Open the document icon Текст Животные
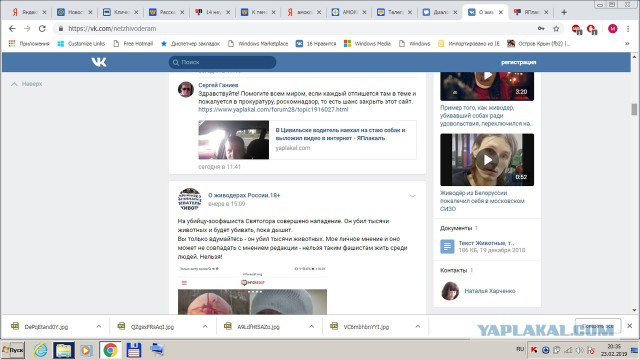Screen dimensions: 640x360 coord(447,247)
